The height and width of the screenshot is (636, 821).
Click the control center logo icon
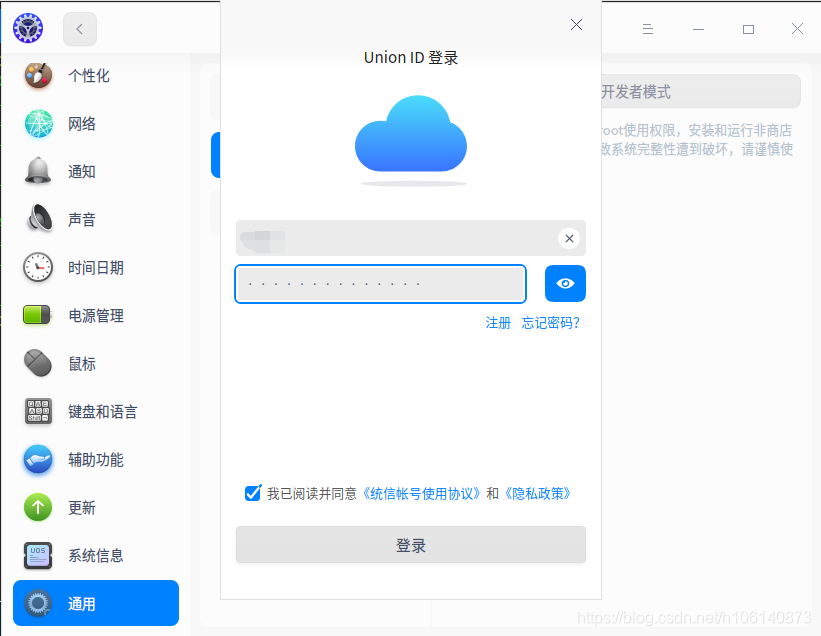(x=28, y=28)
